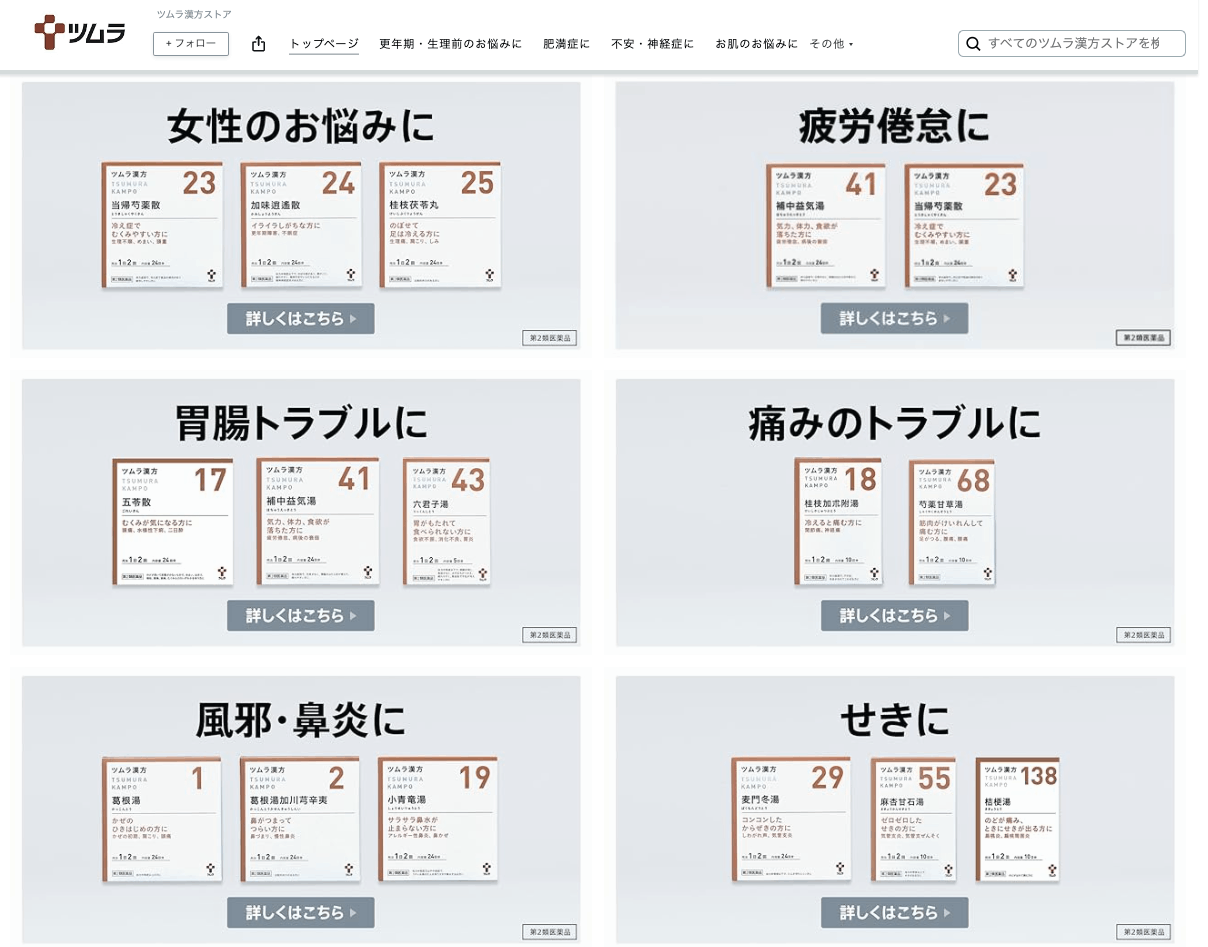1208x947 pixels.
Task: Open 更年期・生理前のお悩みに tab
Action: 450,44
